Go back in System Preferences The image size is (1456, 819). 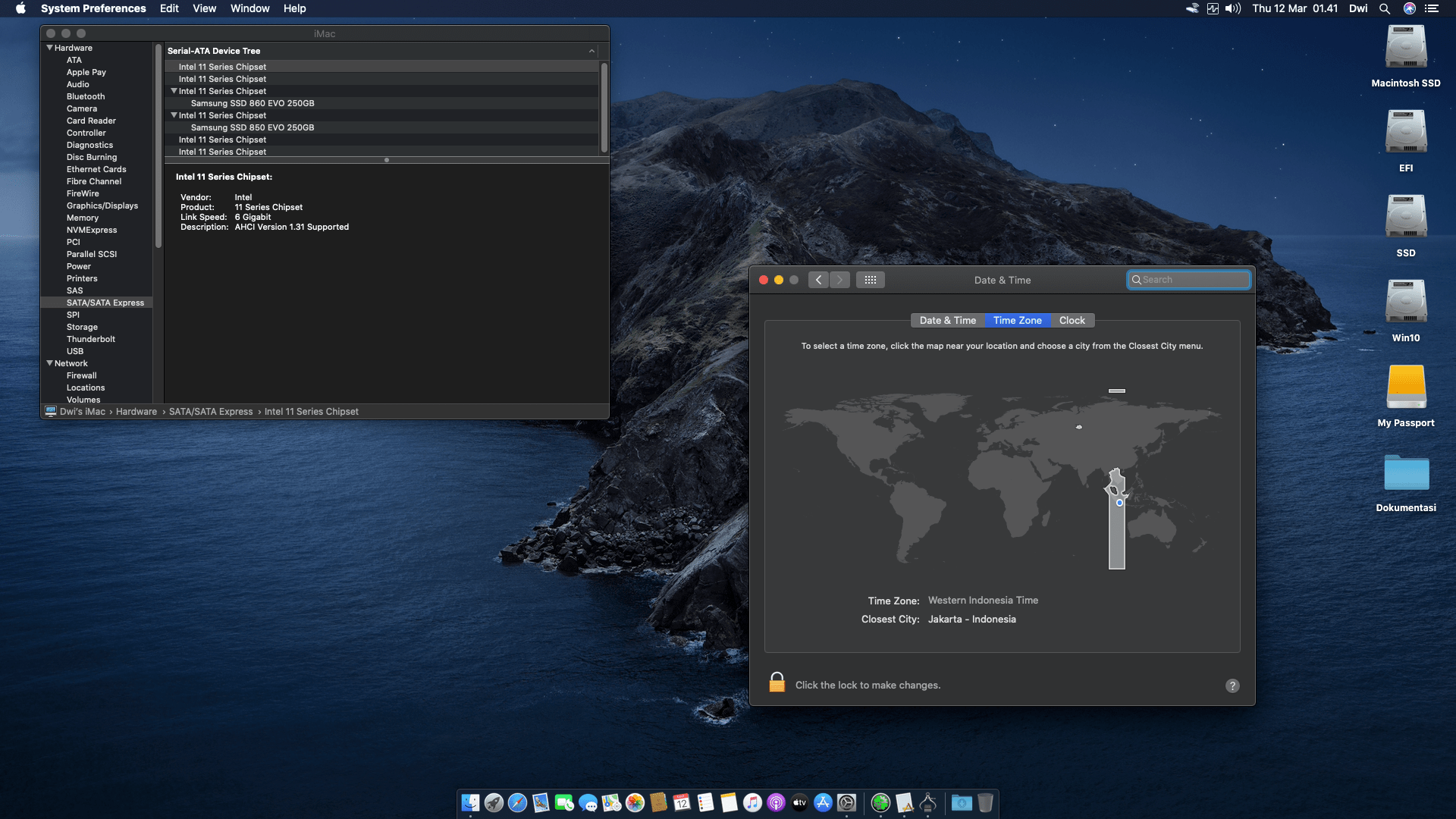pos(818,280)
